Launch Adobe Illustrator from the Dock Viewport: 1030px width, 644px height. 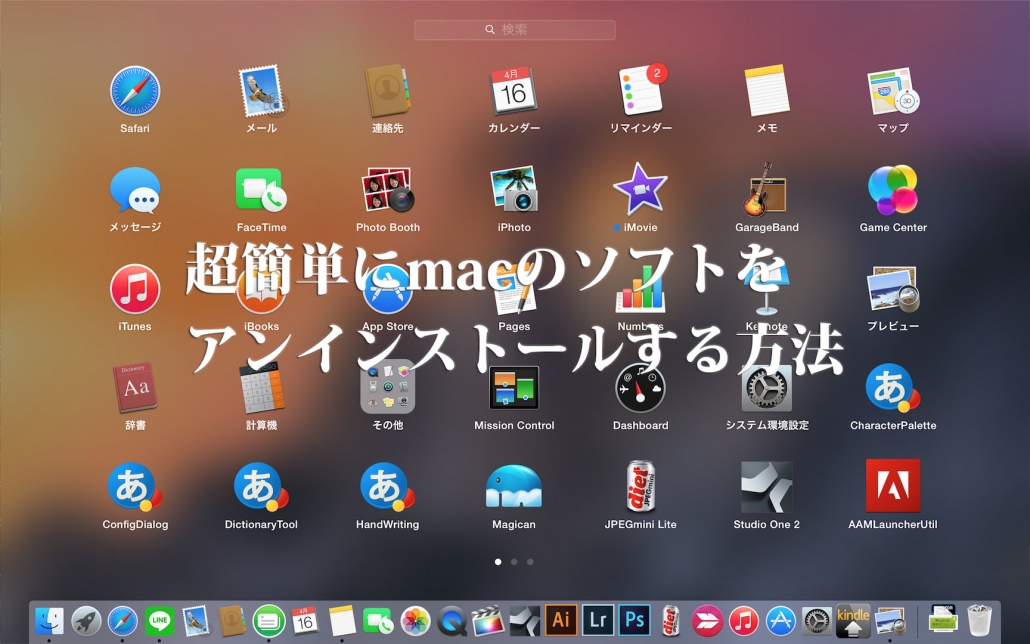click(561, 620)
